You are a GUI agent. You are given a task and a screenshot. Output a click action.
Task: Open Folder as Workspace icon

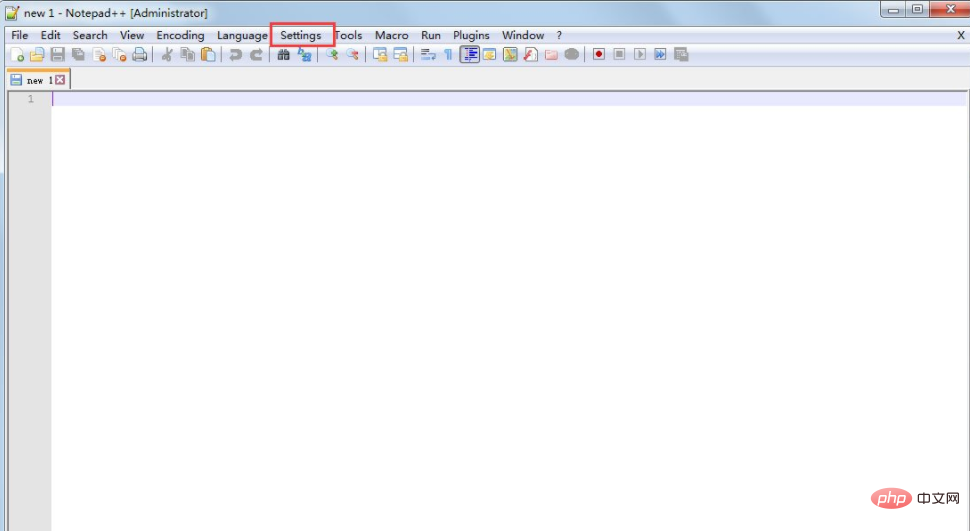point(551,54)
